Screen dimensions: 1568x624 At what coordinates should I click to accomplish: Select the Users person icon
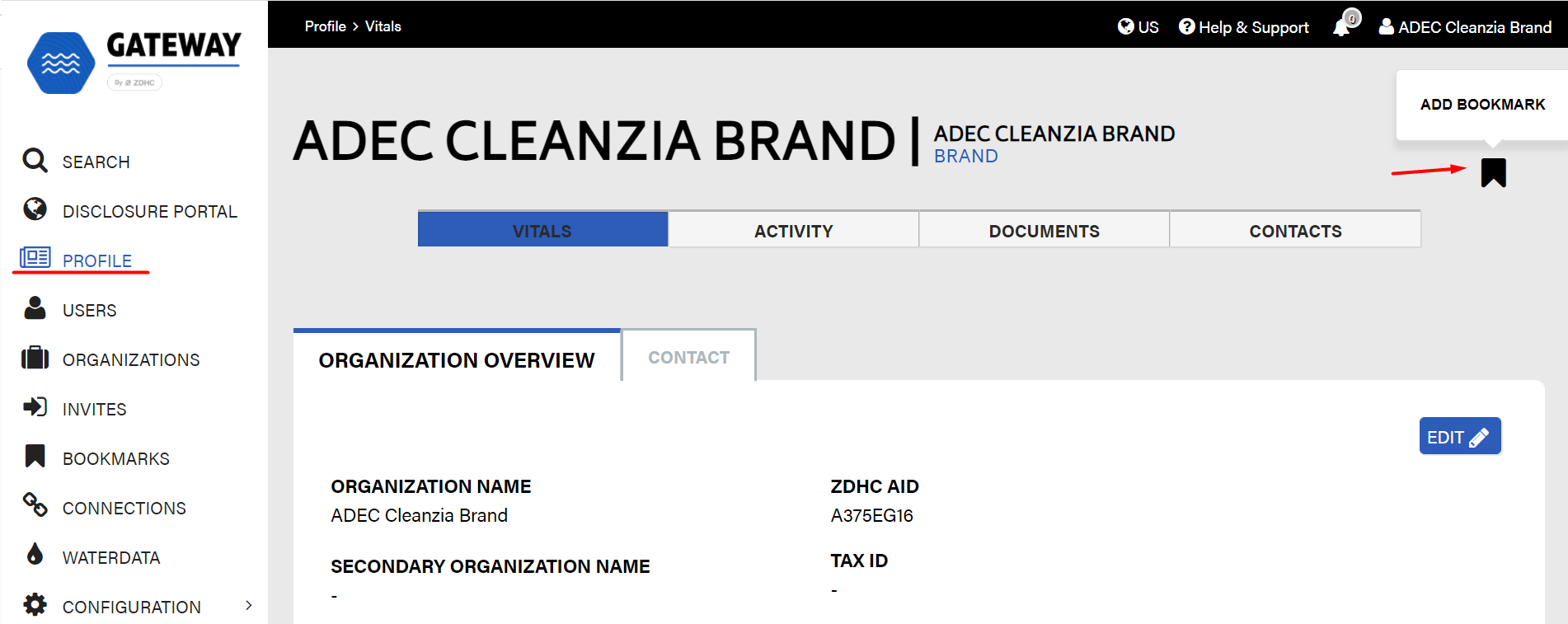(x=35, y=307)
